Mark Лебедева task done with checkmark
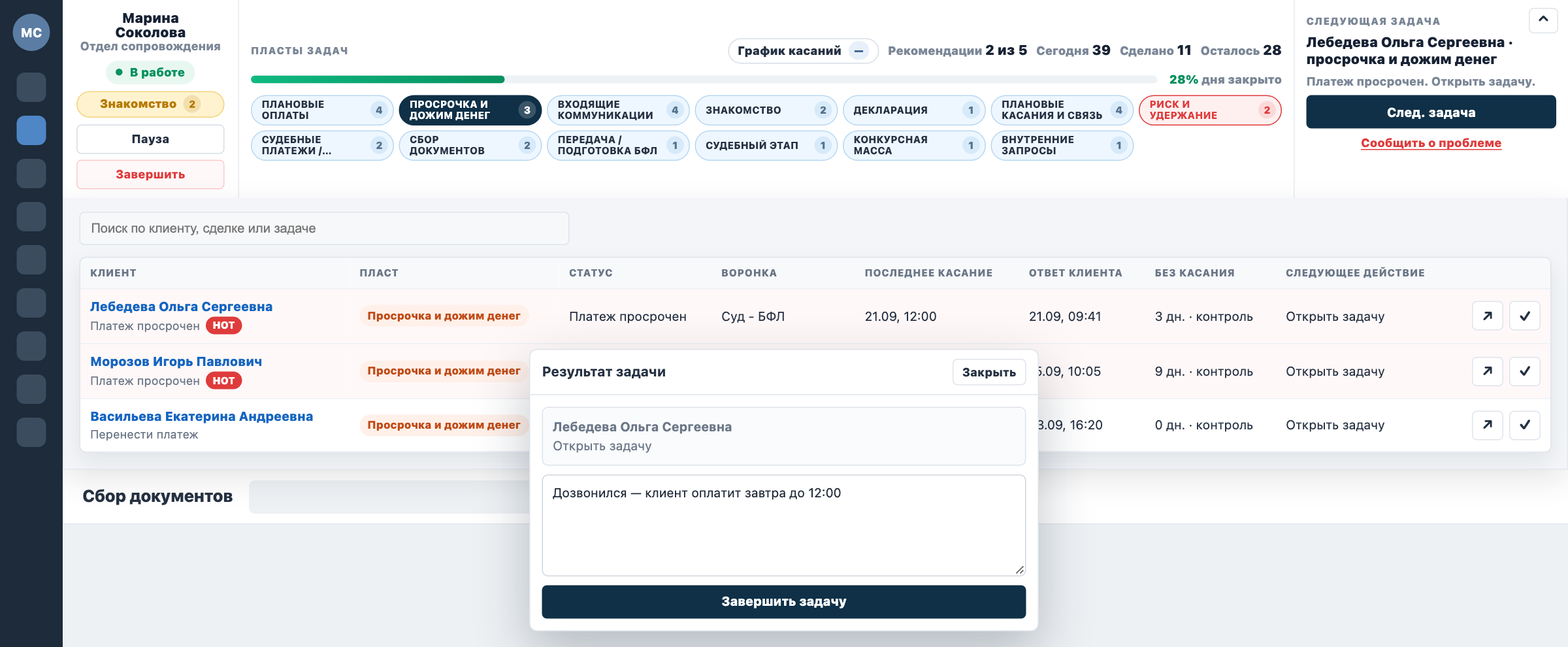This screenshot has height=647, width=1568. 1525,316
